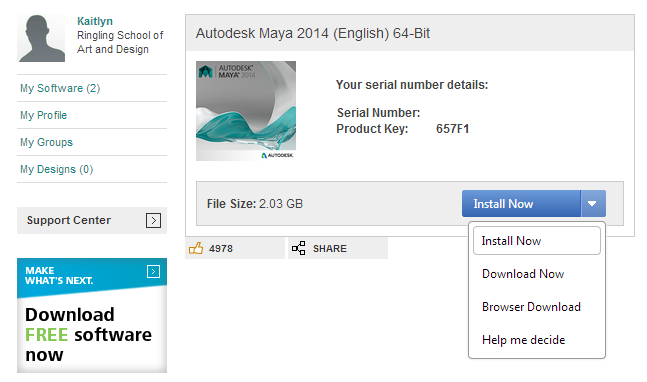Click the share network icon
The height and width of the screenshot is (382, 647).
[298, 248]
